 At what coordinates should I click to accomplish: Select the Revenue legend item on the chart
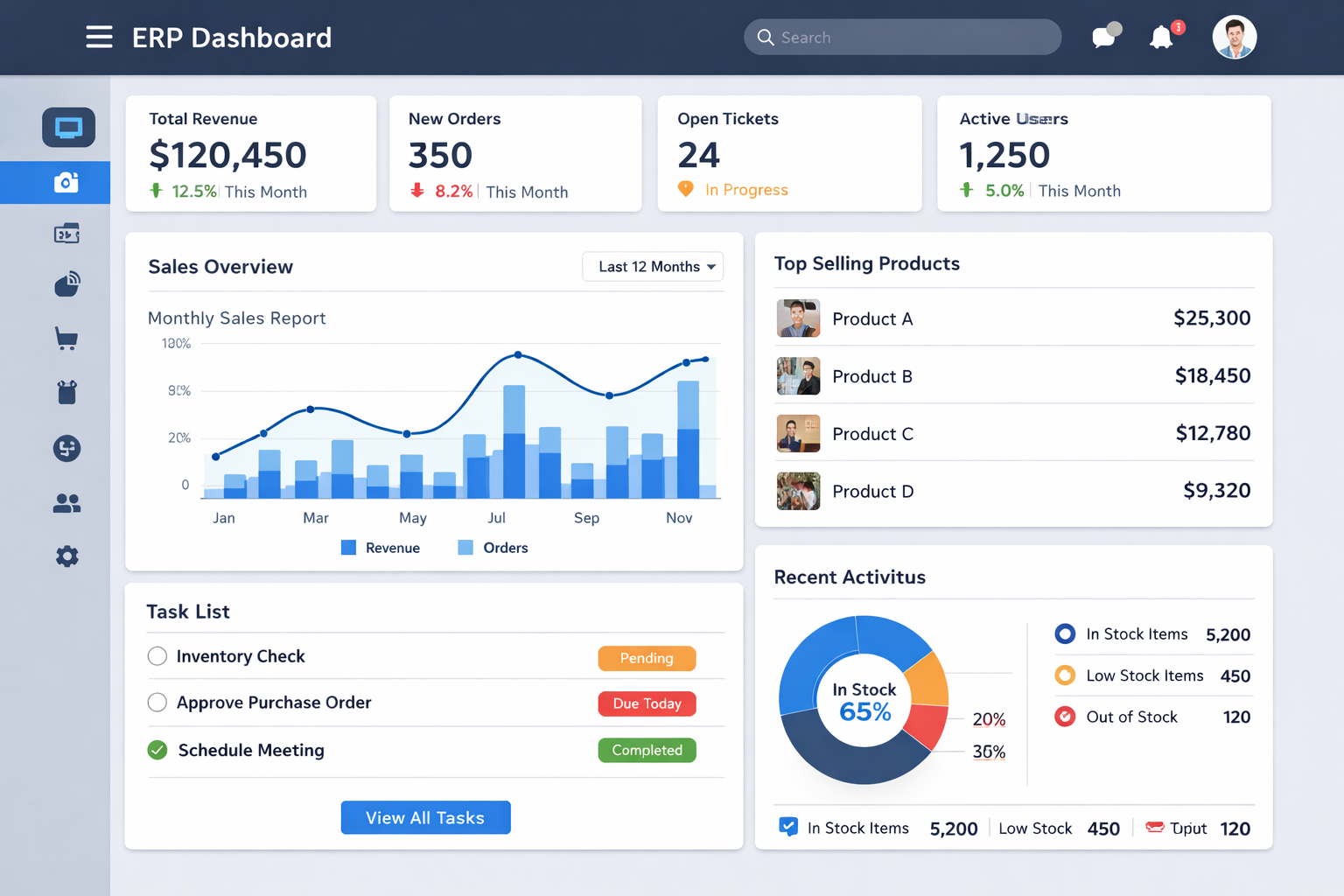(380, 547)
